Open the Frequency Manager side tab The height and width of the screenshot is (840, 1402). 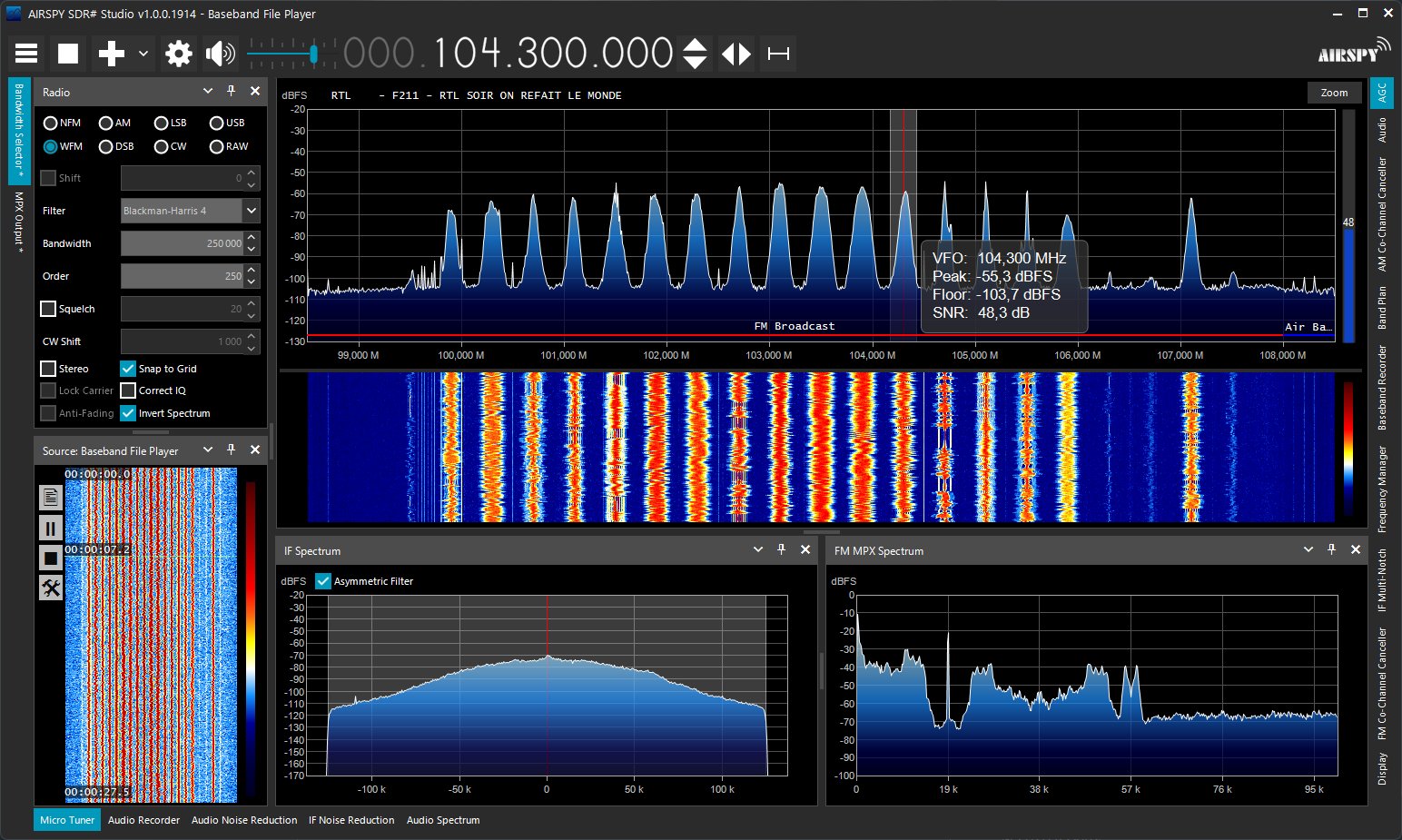click(1382, 489)
